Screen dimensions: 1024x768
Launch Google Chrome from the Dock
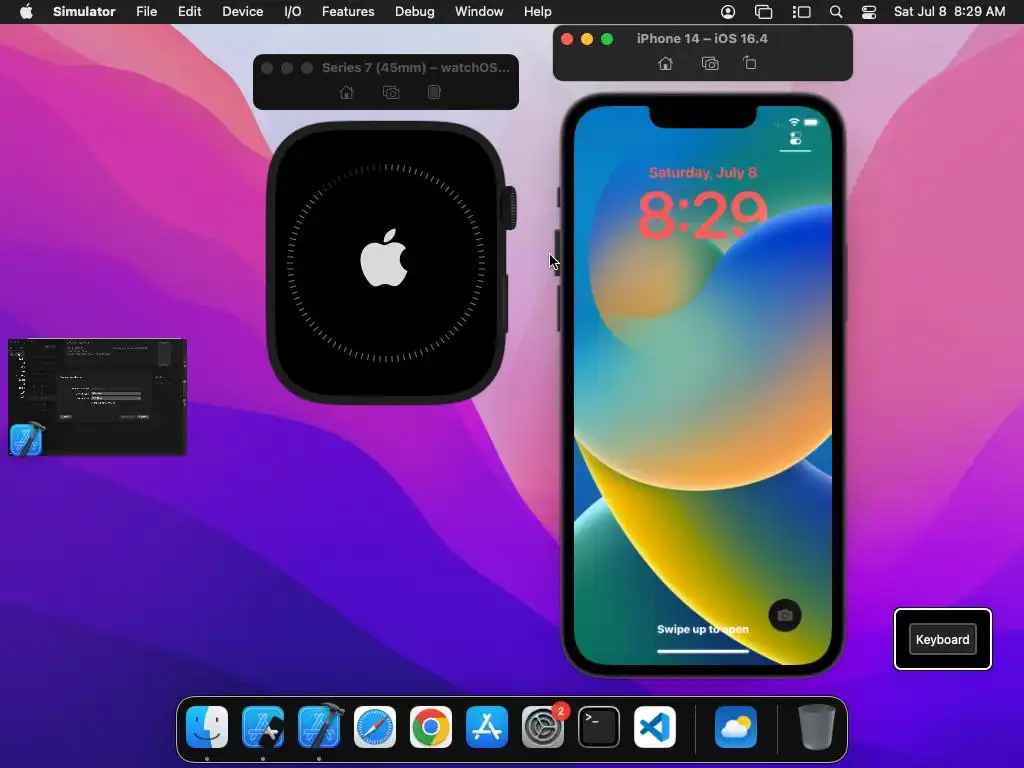coord(430,726)
